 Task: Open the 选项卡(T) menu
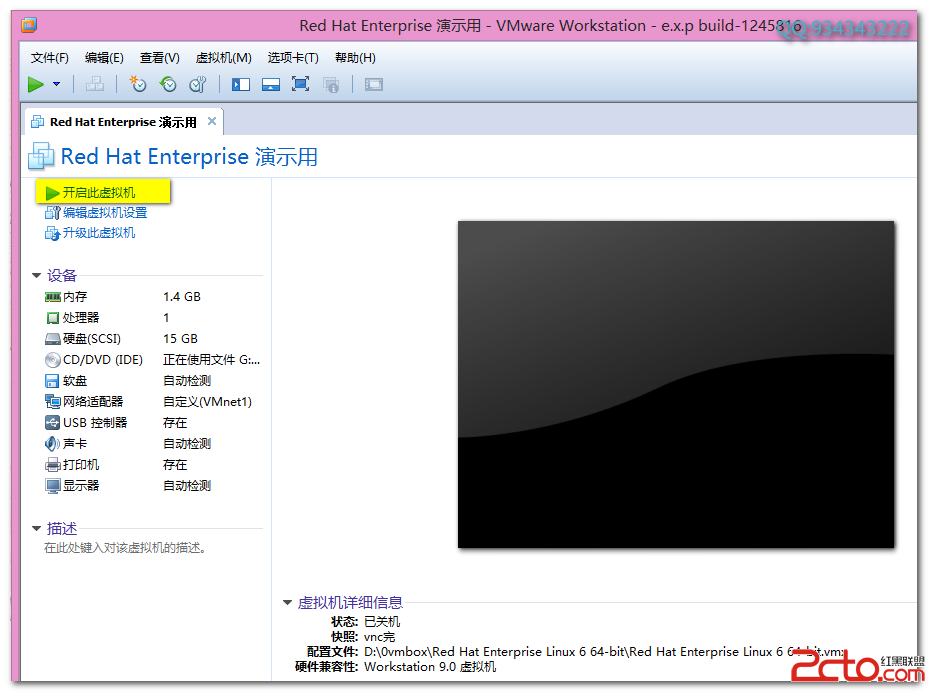293,58
